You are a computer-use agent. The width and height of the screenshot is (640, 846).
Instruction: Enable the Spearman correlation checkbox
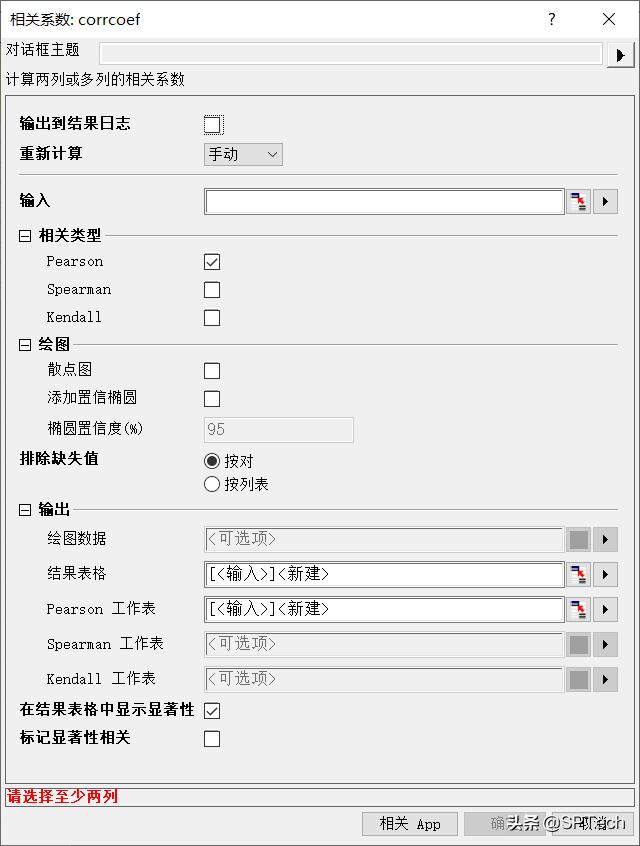click(x=212, y=290)
